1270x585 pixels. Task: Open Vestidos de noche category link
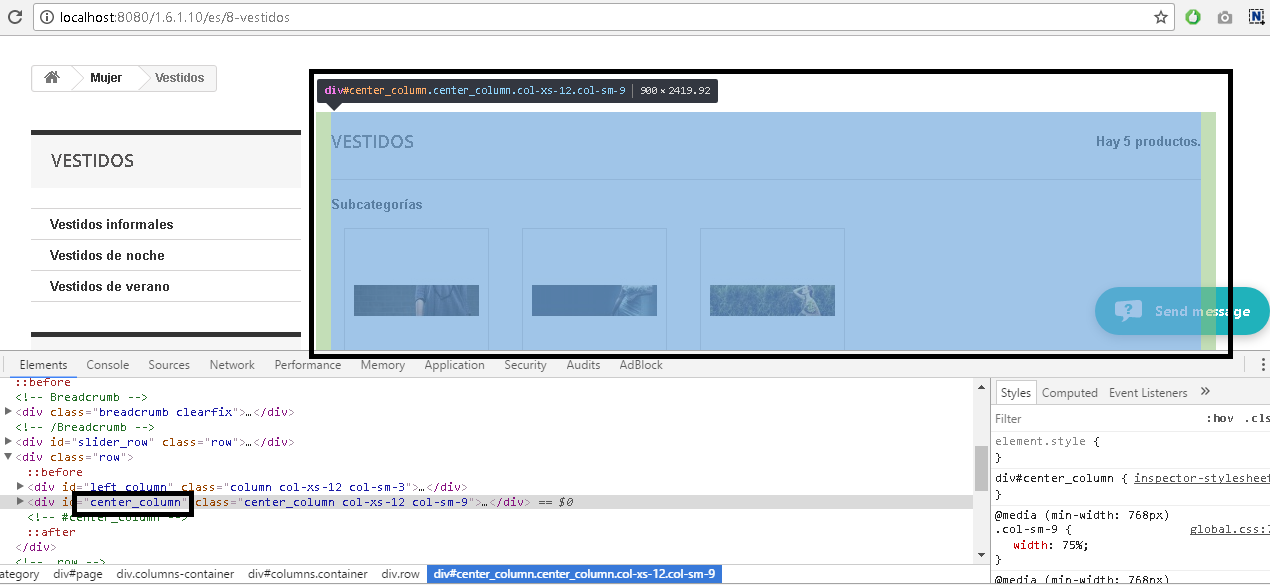(x=107, y=256)
